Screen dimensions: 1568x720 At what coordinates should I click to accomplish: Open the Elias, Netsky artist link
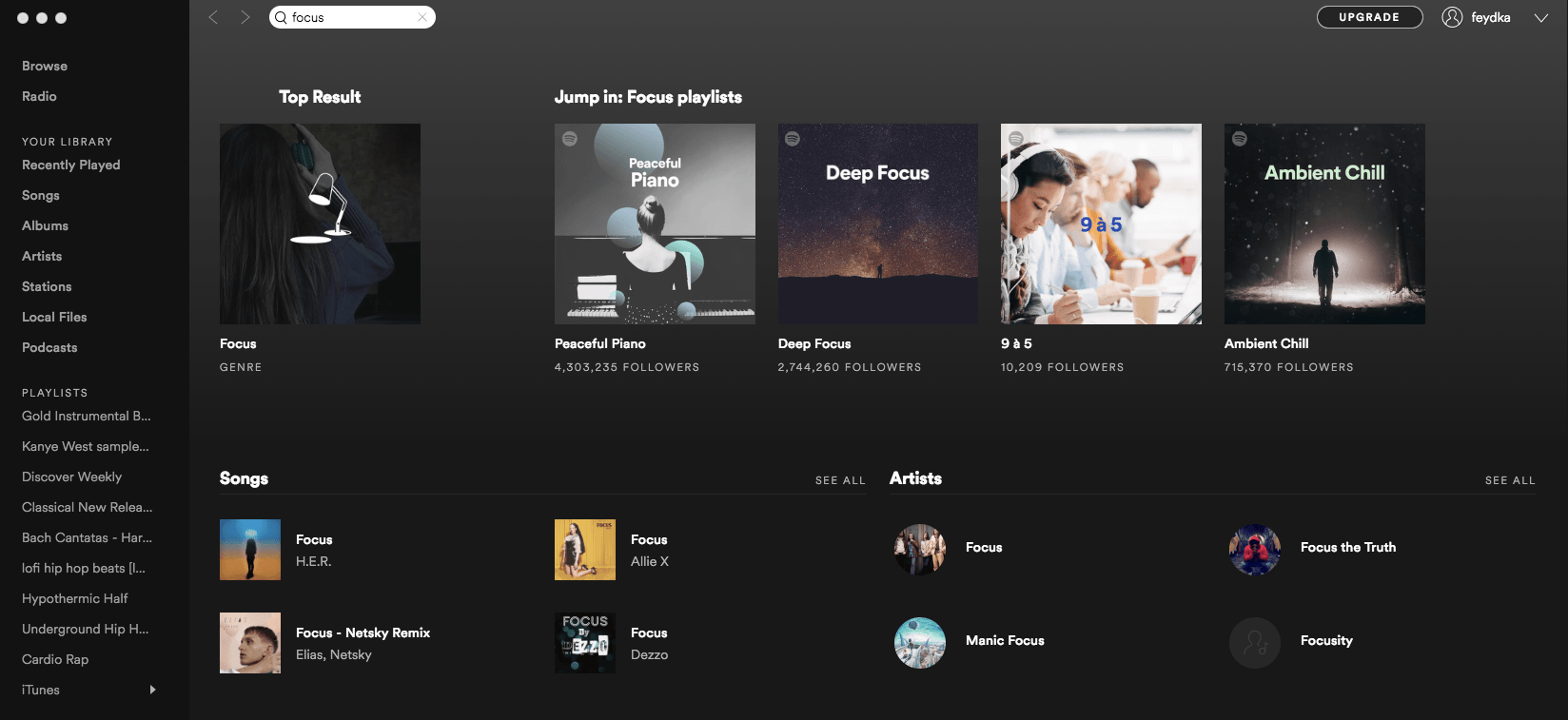pyautogui.click(x=334, y=654)
